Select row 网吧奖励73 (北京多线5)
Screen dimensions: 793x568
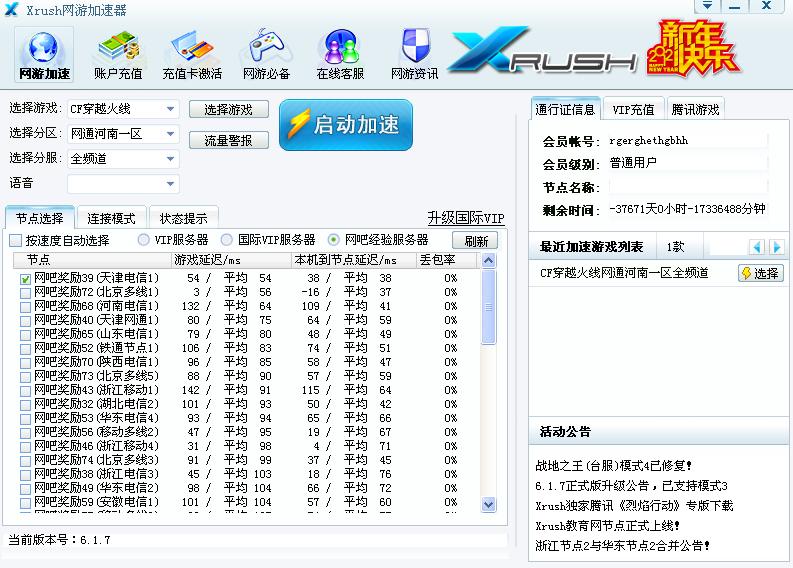click(x=247, y=376)
